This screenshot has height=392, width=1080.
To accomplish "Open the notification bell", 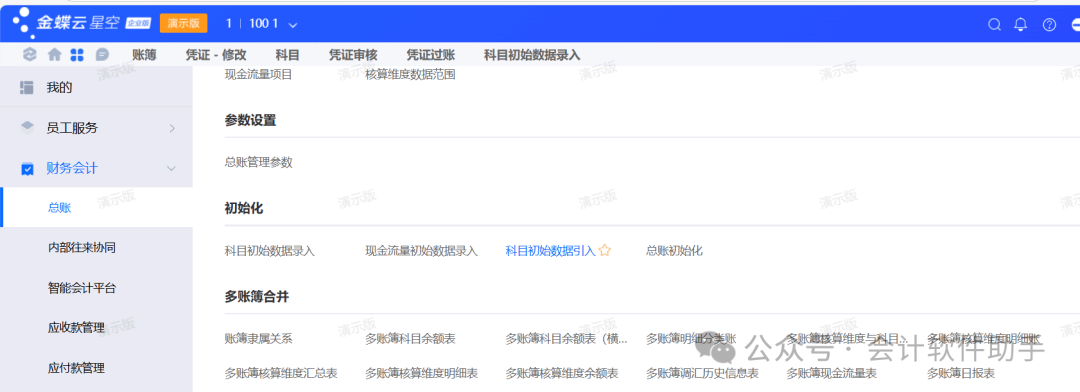I will [x=1021, y=24].
